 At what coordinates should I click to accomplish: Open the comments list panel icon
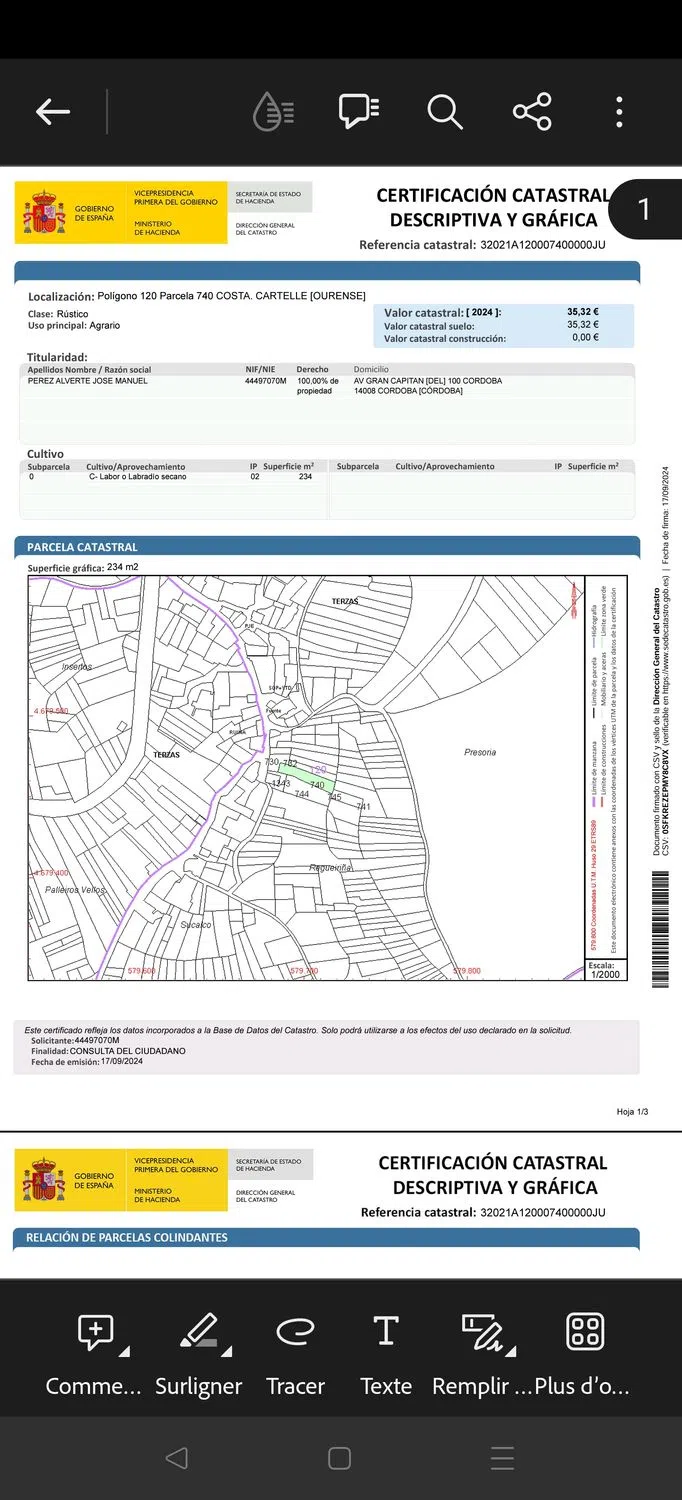[x=358, y=111]
